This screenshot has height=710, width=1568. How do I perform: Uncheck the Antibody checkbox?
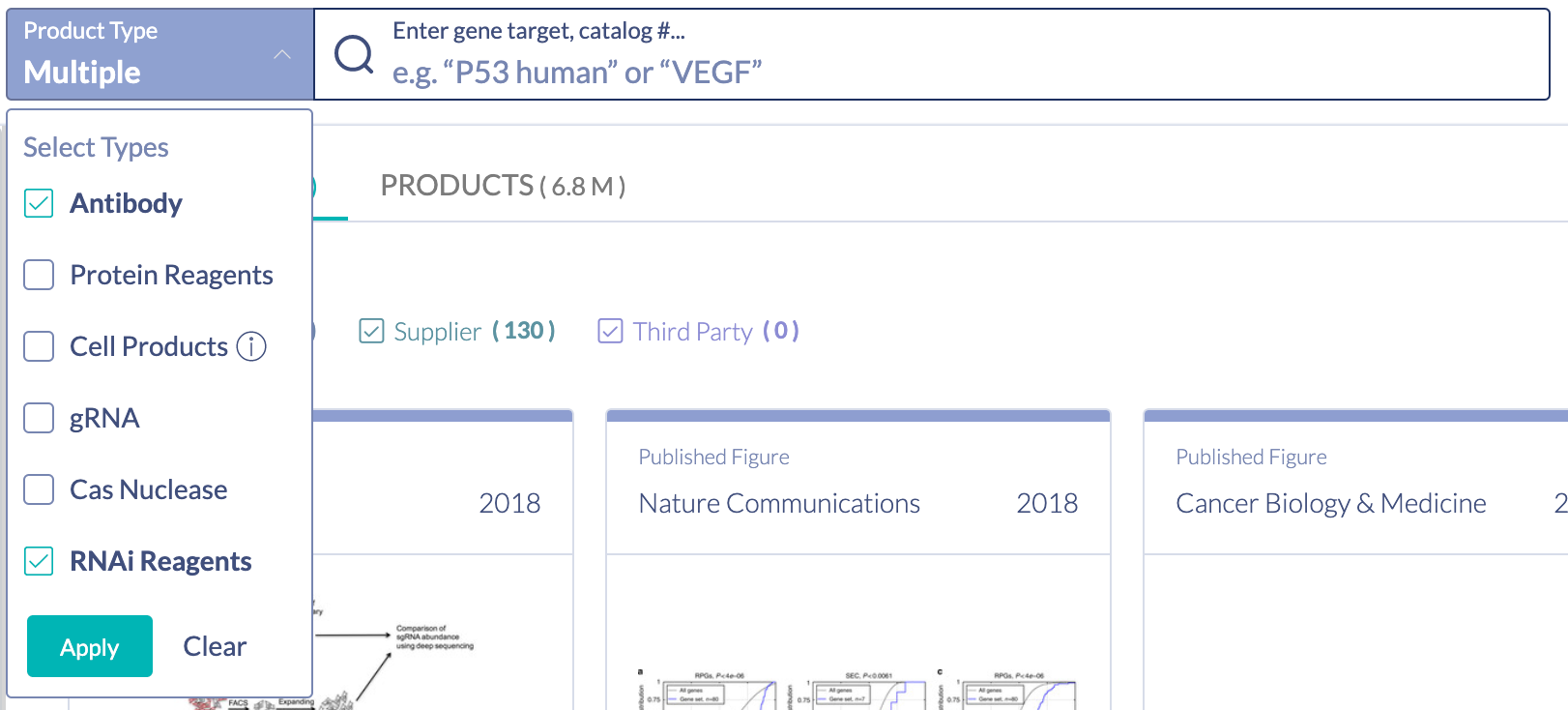click(x=39, y=203)
